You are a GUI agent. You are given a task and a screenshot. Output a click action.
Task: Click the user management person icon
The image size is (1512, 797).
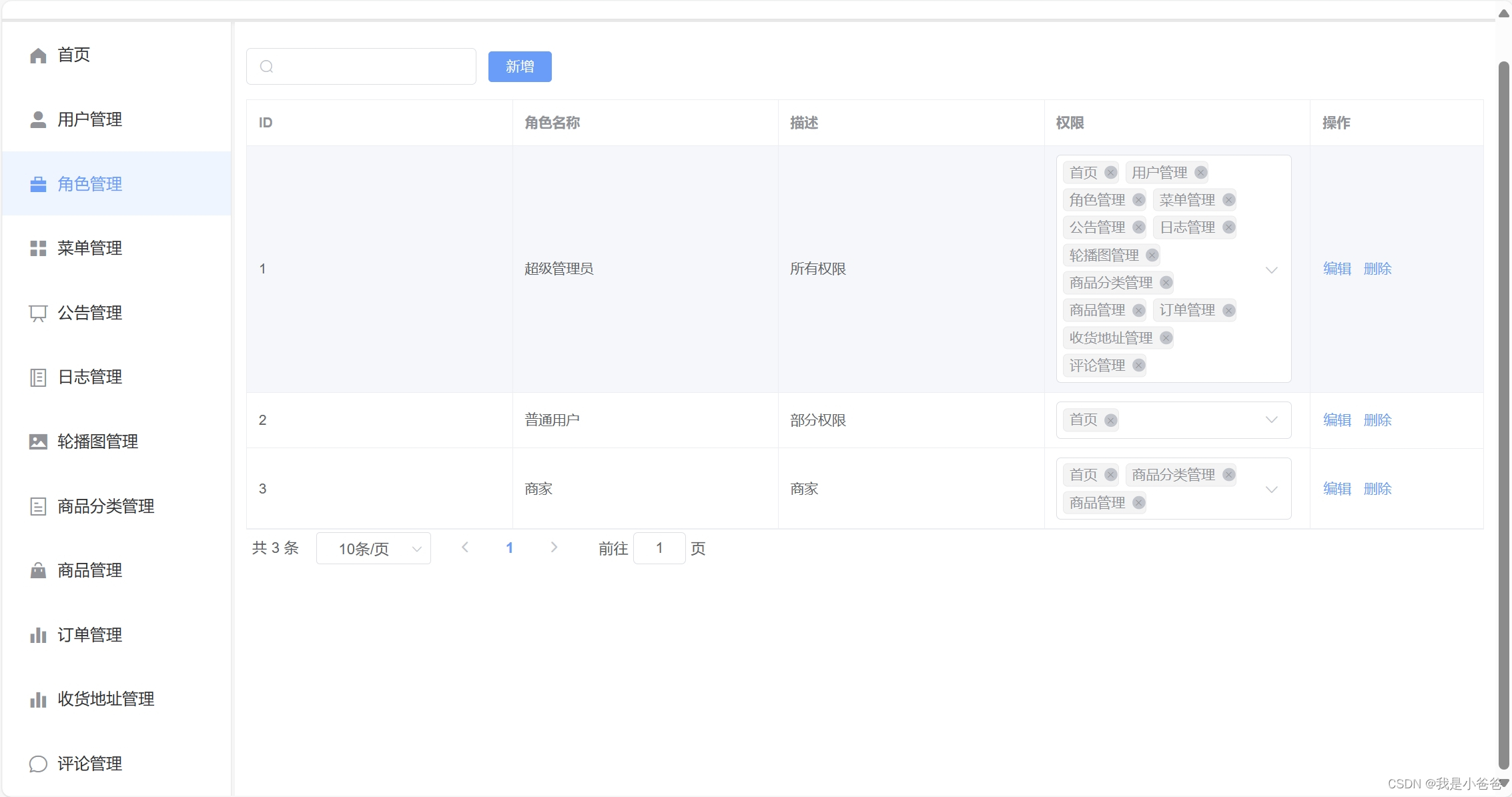(38, 119)
